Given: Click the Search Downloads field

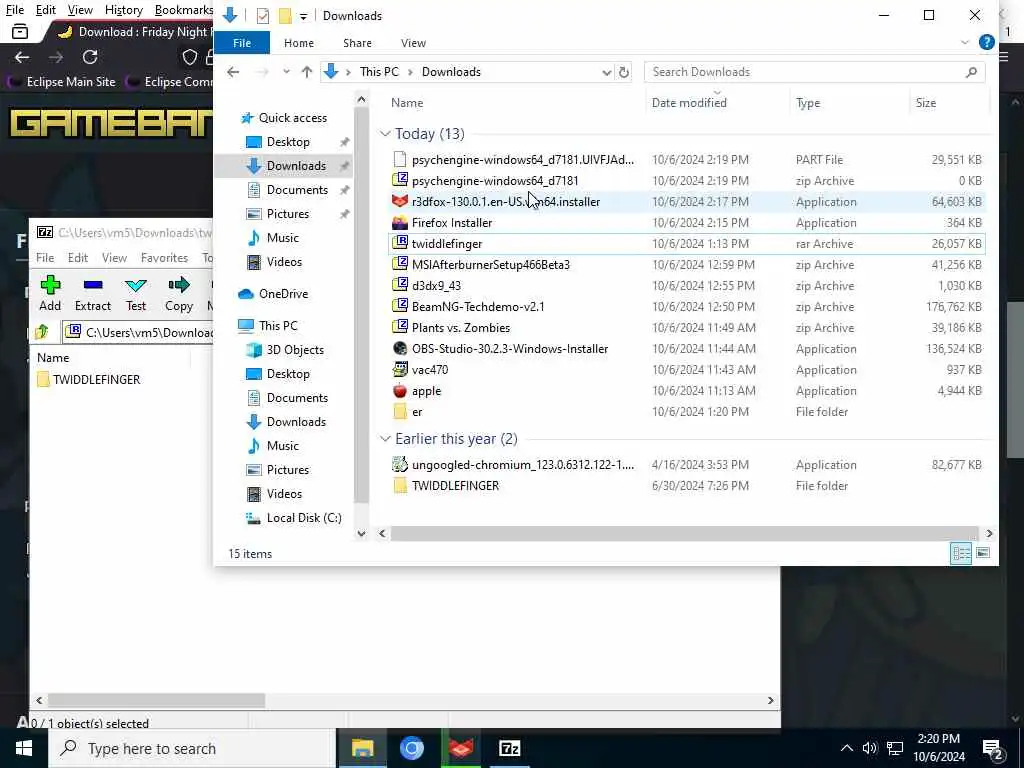Looking at the screenshot, I should [814, 72].
